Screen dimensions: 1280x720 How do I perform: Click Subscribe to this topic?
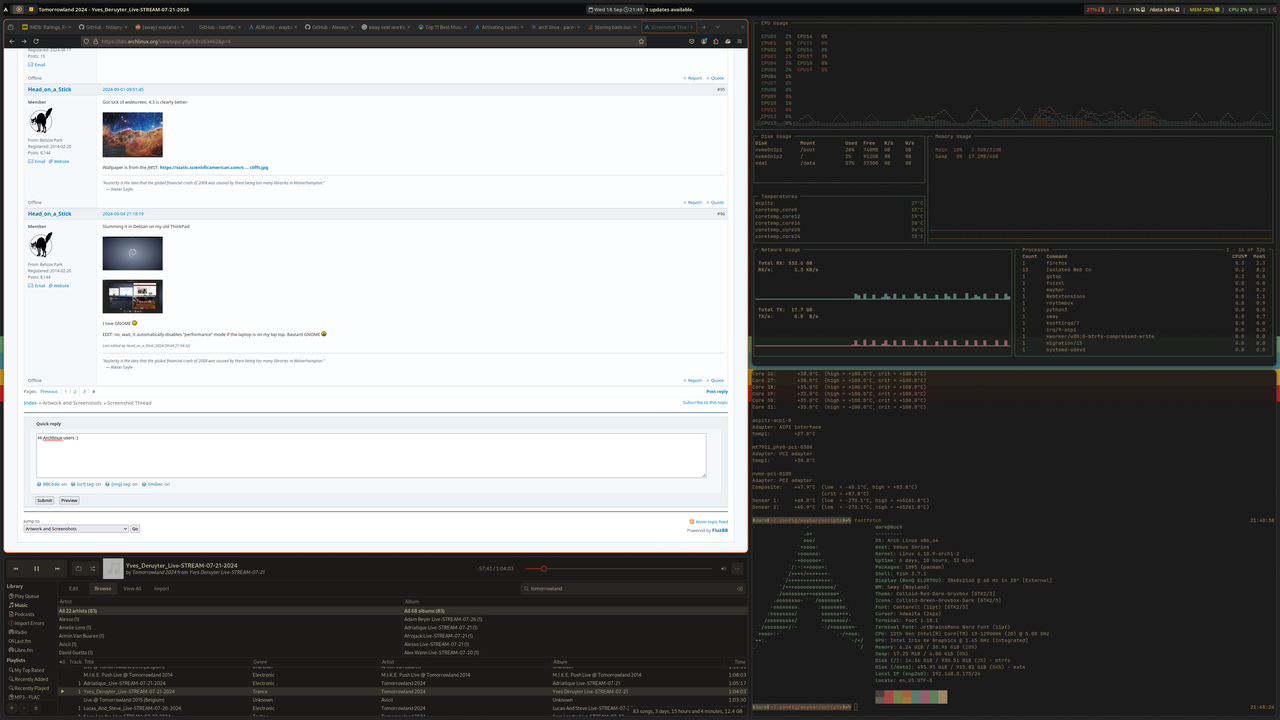705,402
